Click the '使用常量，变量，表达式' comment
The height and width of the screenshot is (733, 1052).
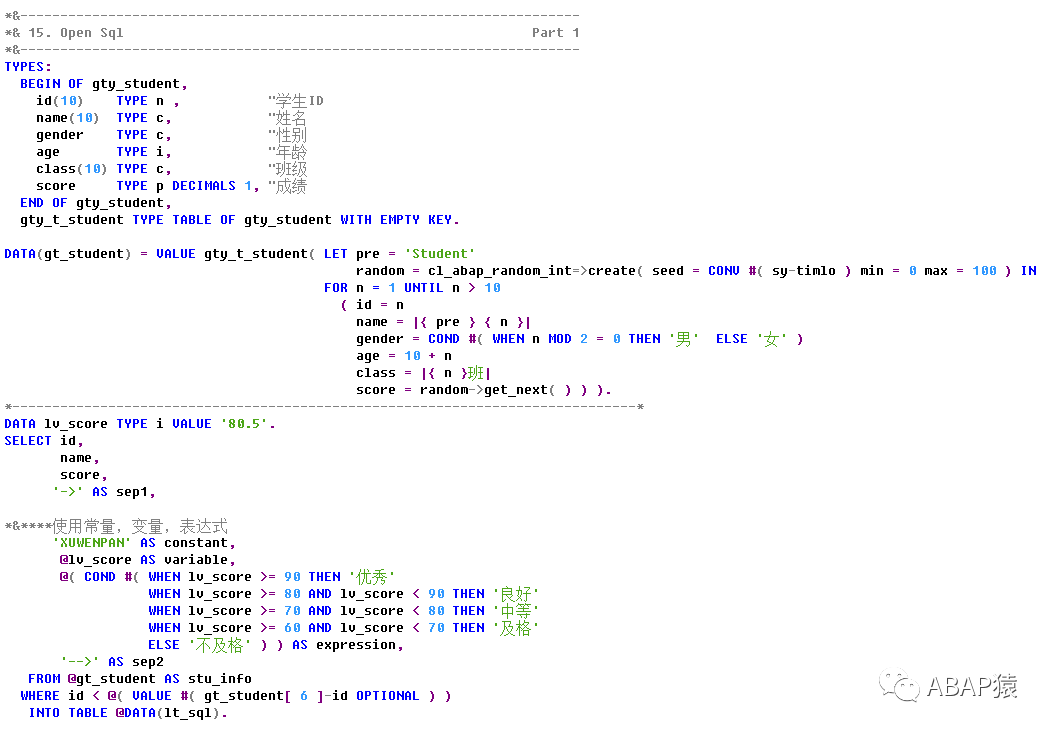[x=140, y=526]
